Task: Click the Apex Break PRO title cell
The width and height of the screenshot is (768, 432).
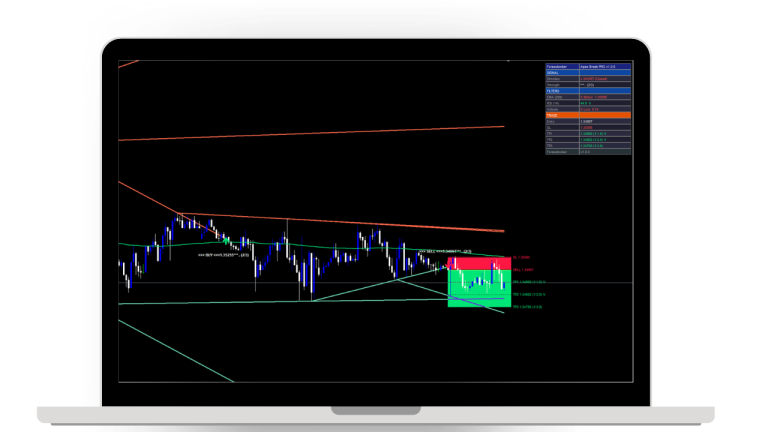Action: click(x=605, y=66)
